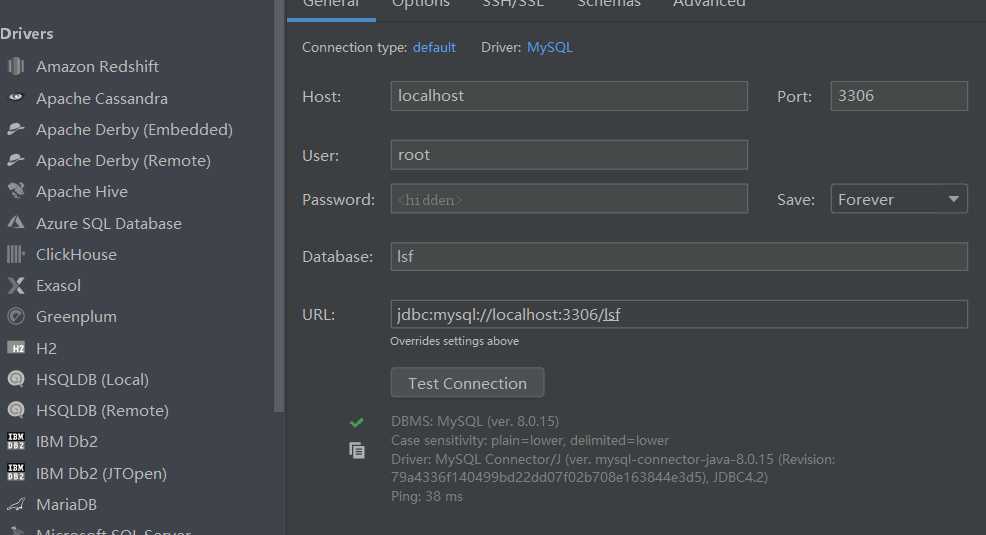Click the Exasol X icon
986x535 pixels.
click(16, 285)
